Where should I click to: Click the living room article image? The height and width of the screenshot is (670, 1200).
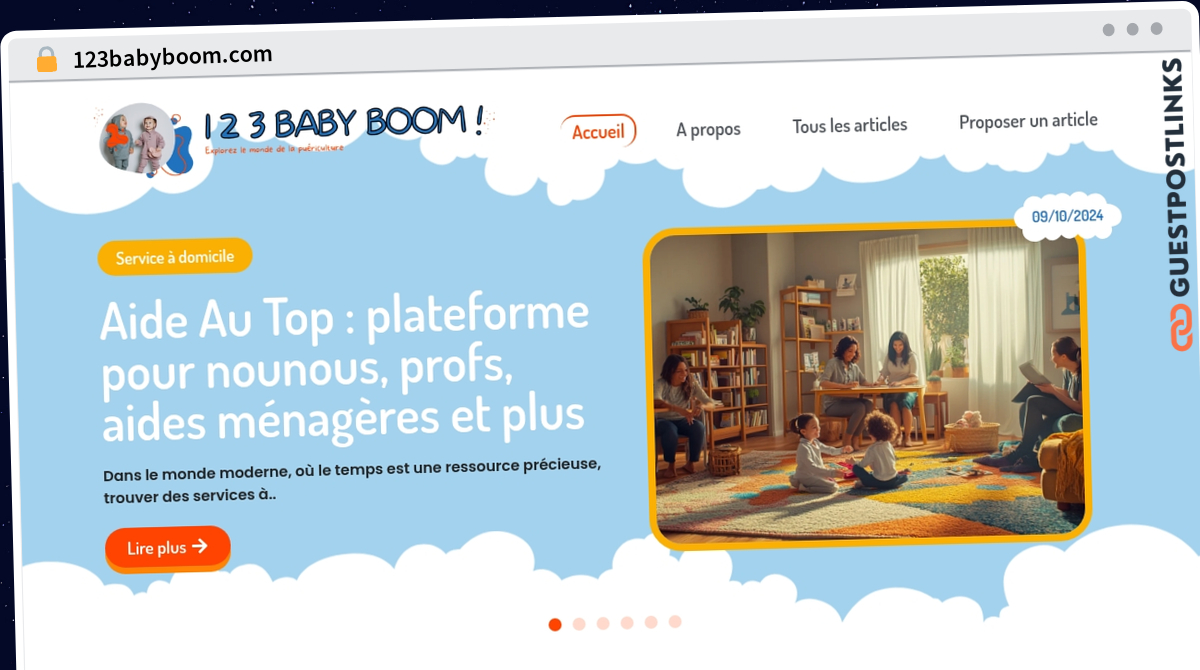867,385
